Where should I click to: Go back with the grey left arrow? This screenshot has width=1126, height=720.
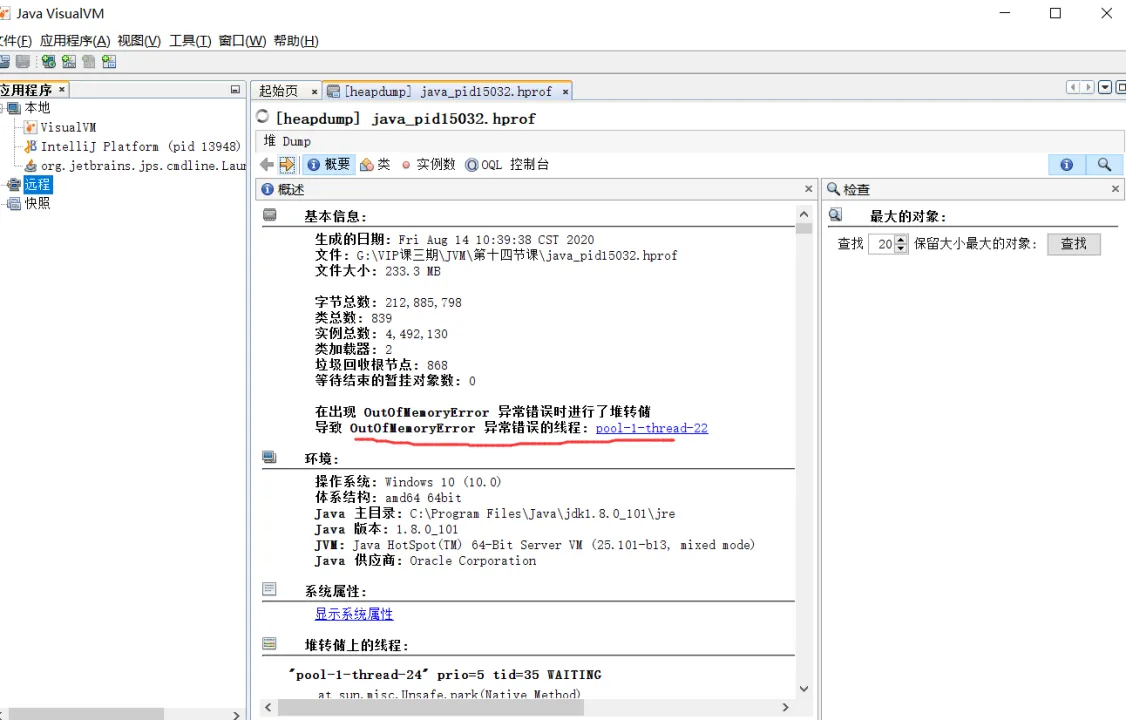click(266, 164)
